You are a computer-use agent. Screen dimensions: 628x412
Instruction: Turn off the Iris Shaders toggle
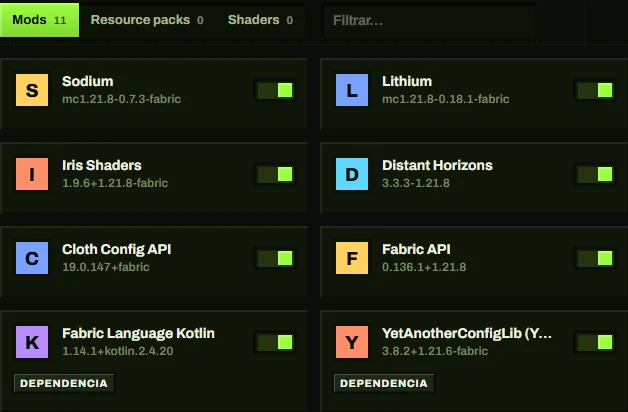pos(276,174)
